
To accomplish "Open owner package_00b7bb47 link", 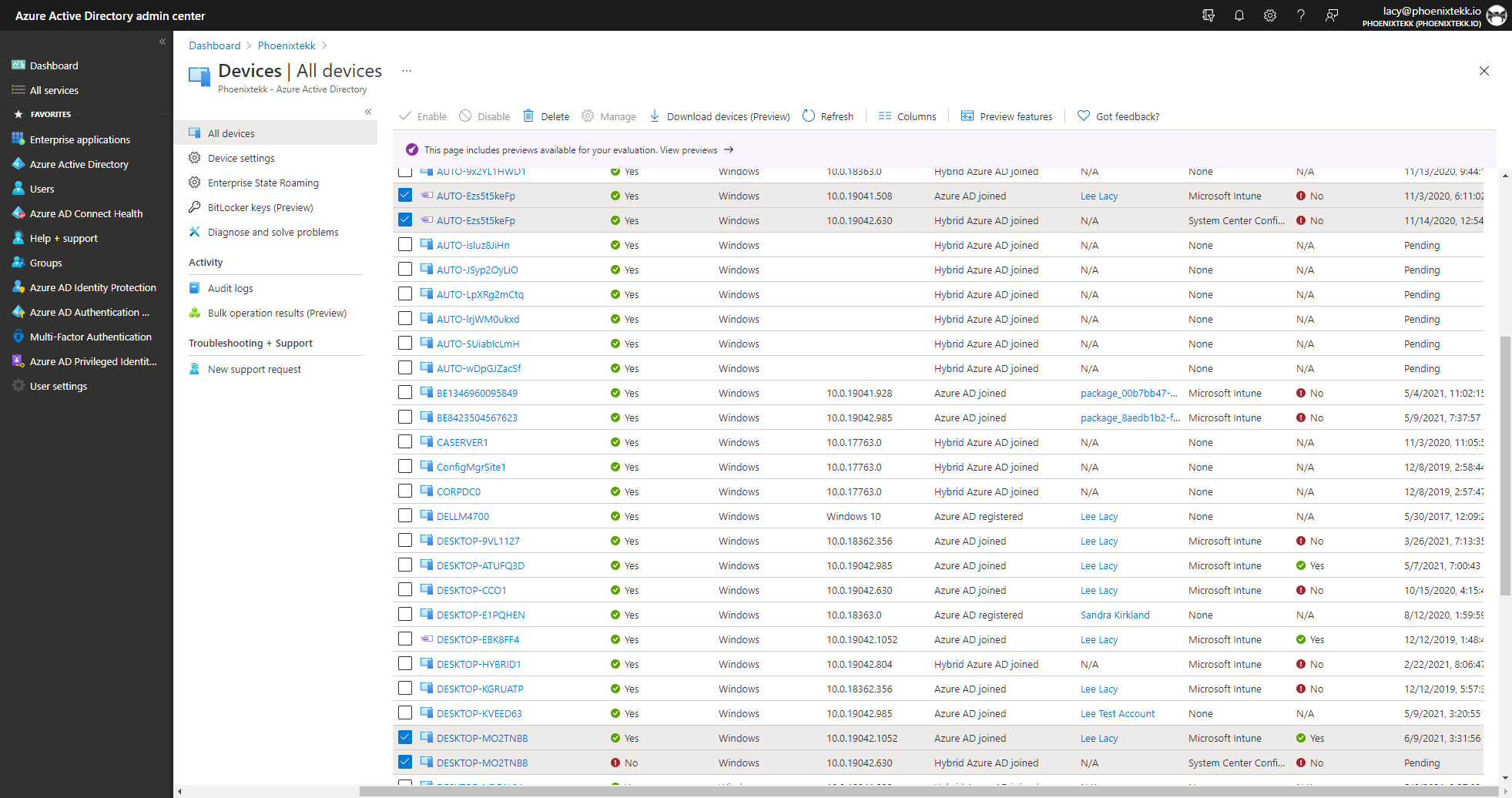I will (x=1129, y=393).
